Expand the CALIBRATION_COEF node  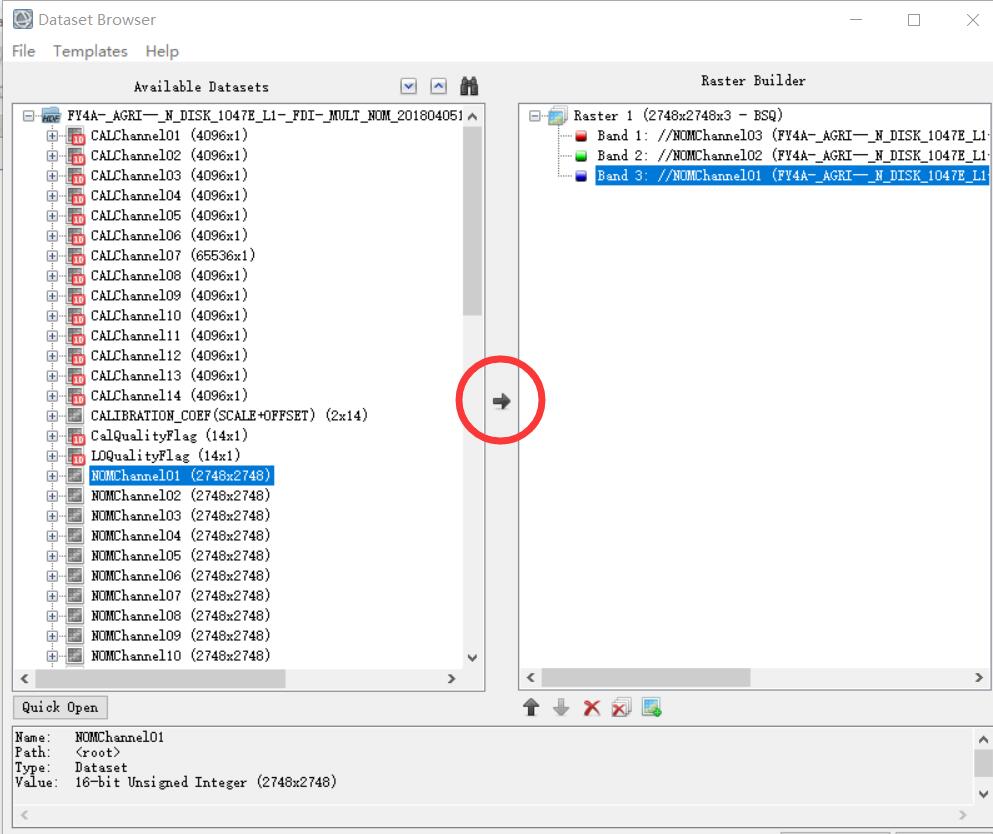[52, 416]
